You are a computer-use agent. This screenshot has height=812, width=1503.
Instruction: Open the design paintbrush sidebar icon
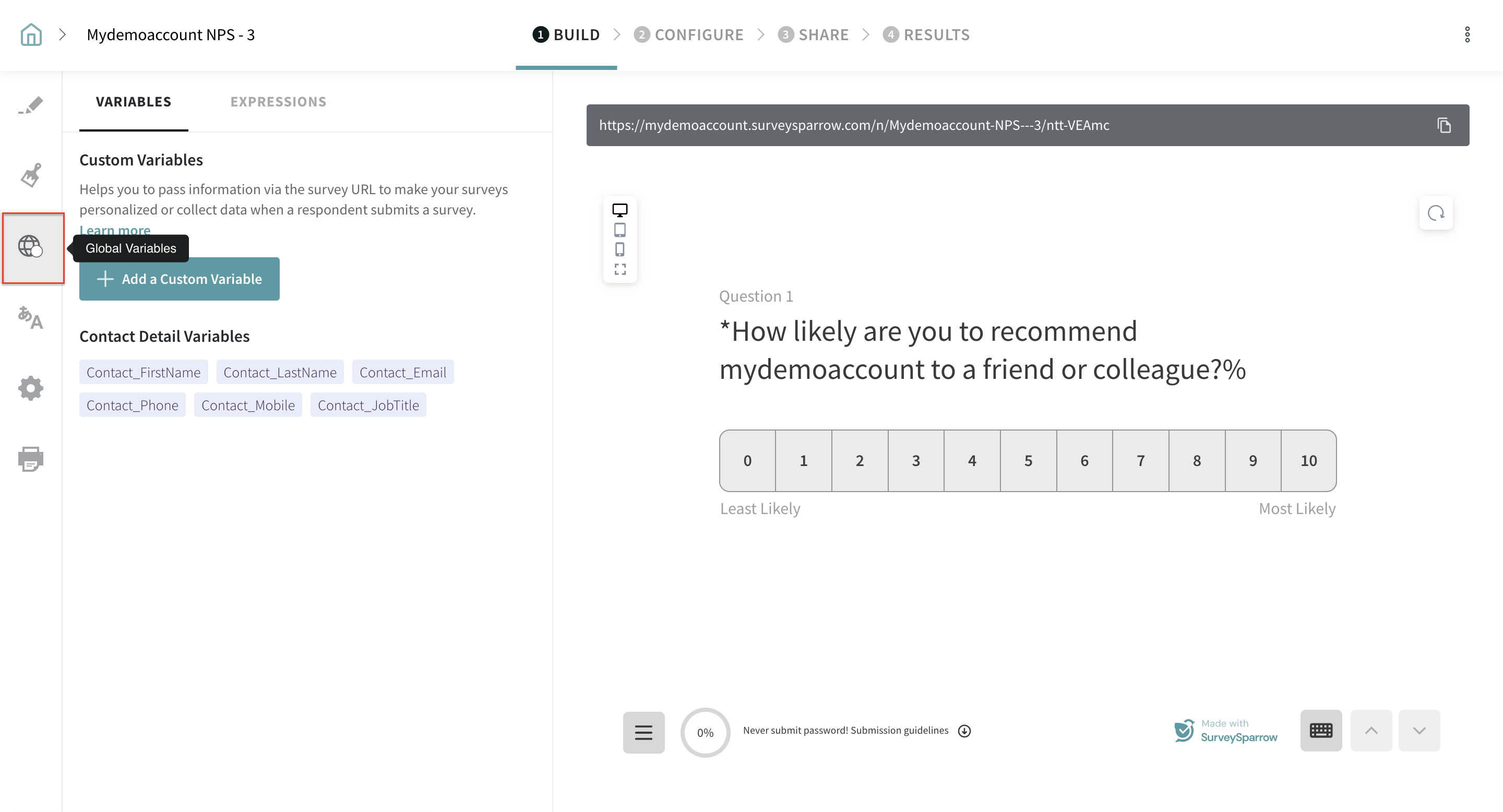31,175
